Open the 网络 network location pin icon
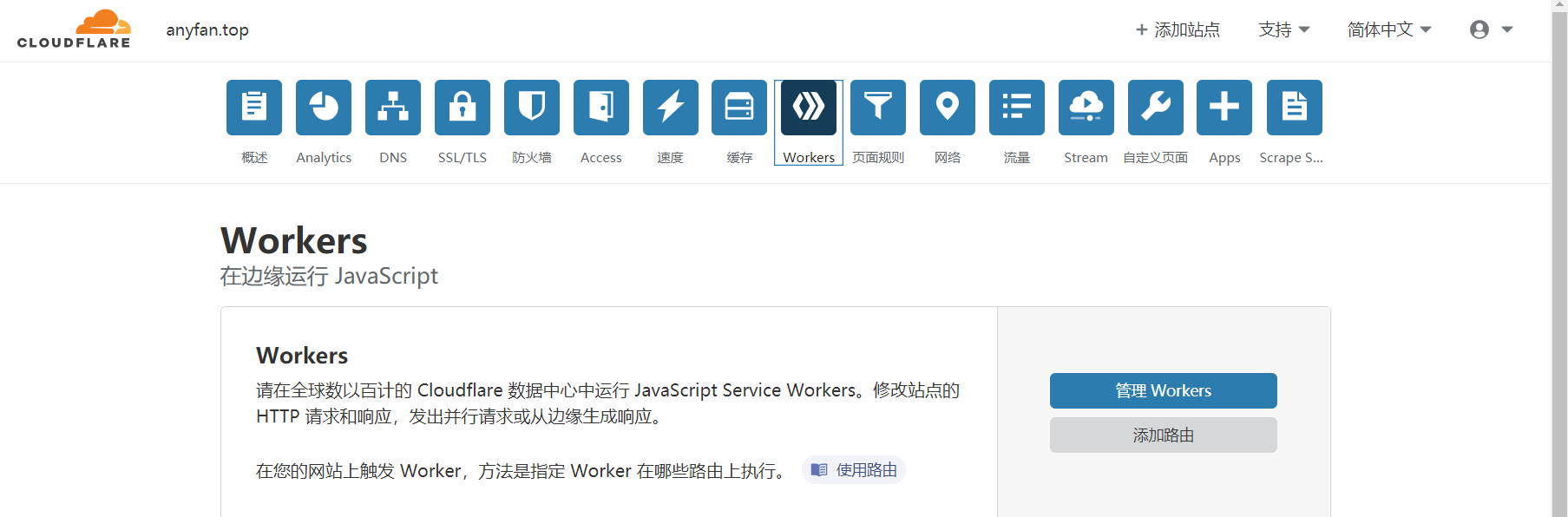Viewport: 1568px width, 517px height. click(x=948, y=108)
